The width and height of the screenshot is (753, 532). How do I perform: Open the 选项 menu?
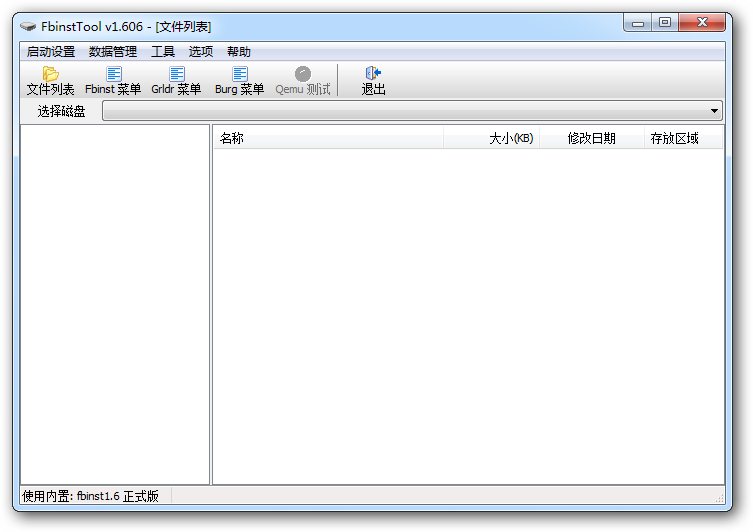coord(201,51)
